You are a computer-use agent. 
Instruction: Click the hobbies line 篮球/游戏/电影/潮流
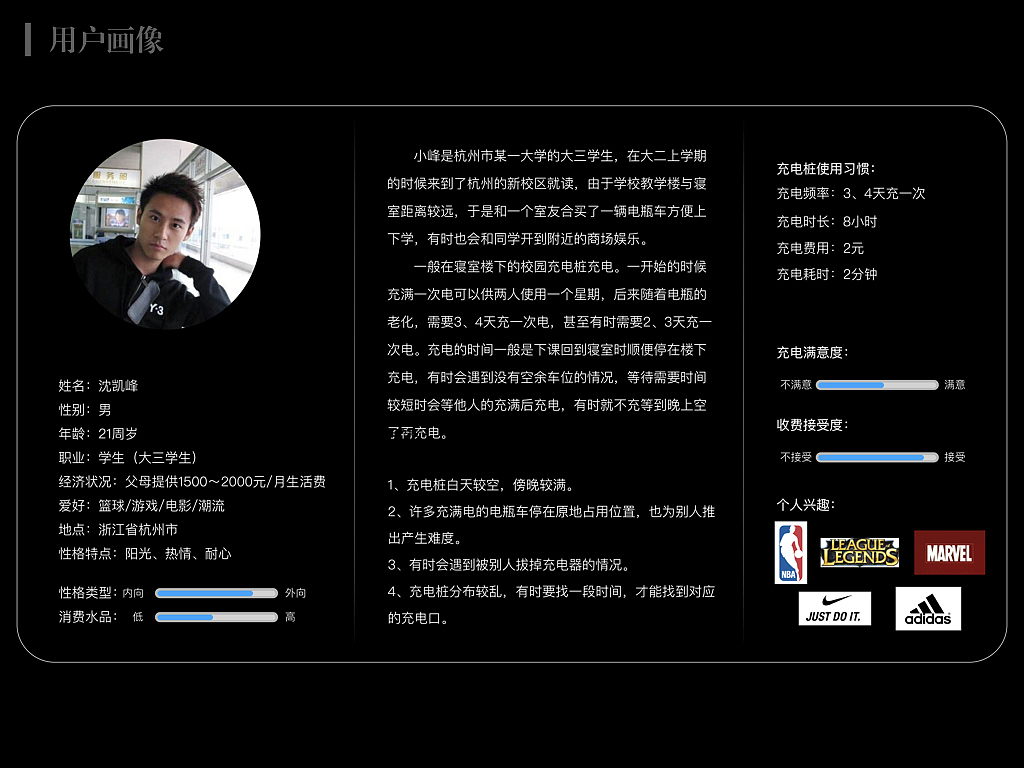(x=142, y=505)
